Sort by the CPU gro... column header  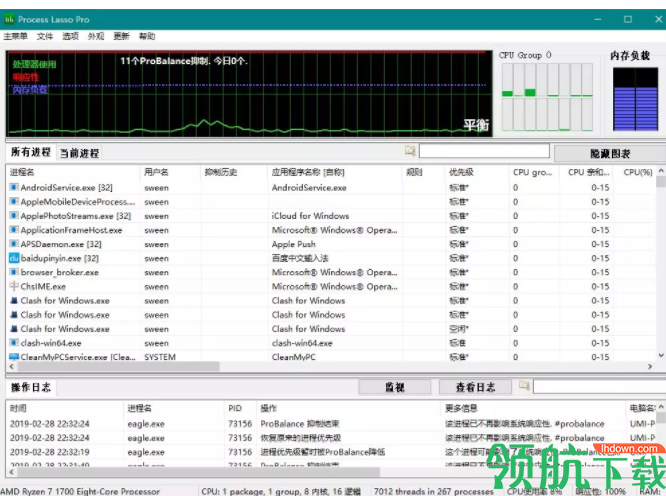pyautogui.click(x=534, y=172)
